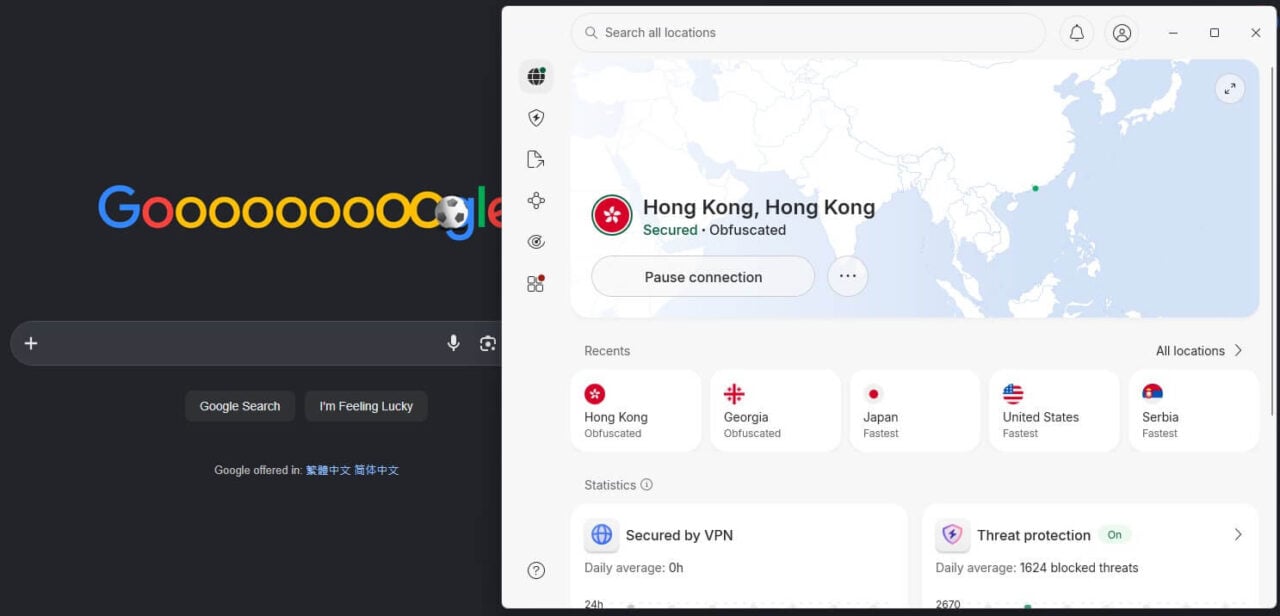
Task: Open help question mark in sidebar
Action: (x=536, y=570)
